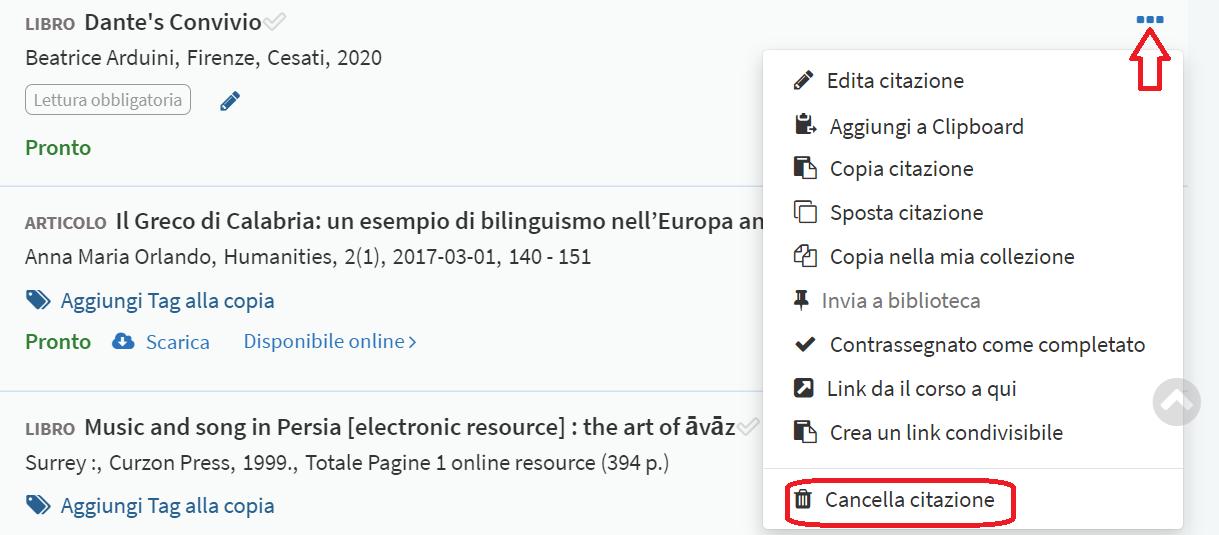Screen dimensions: 1219x535
Task: Open the three-dot citation options menu
Action: (1150, 20)
